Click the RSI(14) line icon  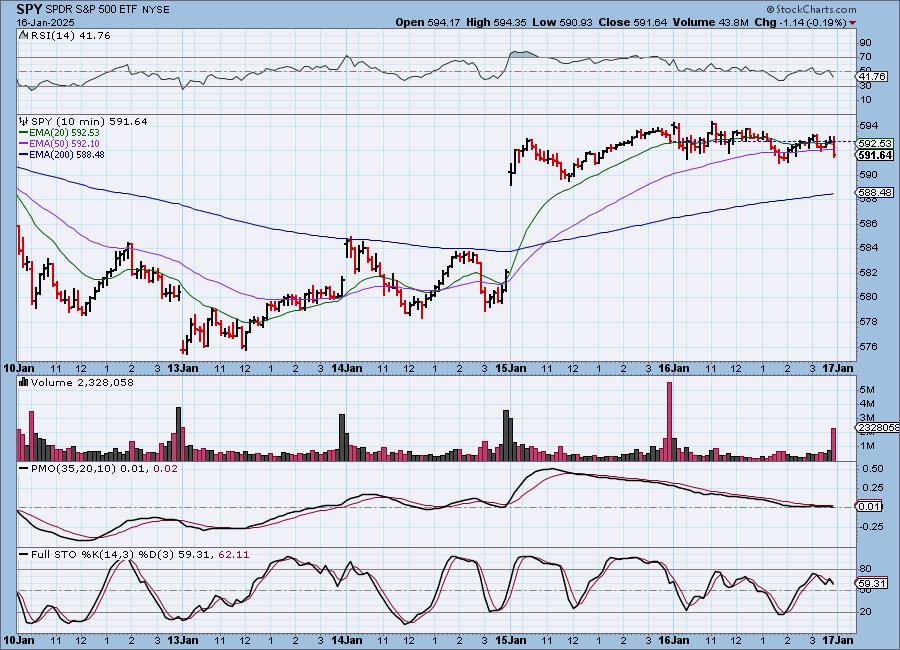[x=24, y=35]
